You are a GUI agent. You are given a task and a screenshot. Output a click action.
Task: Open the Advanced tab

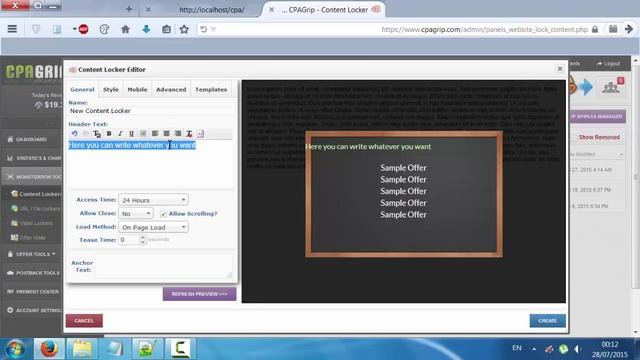click(171, 89)
